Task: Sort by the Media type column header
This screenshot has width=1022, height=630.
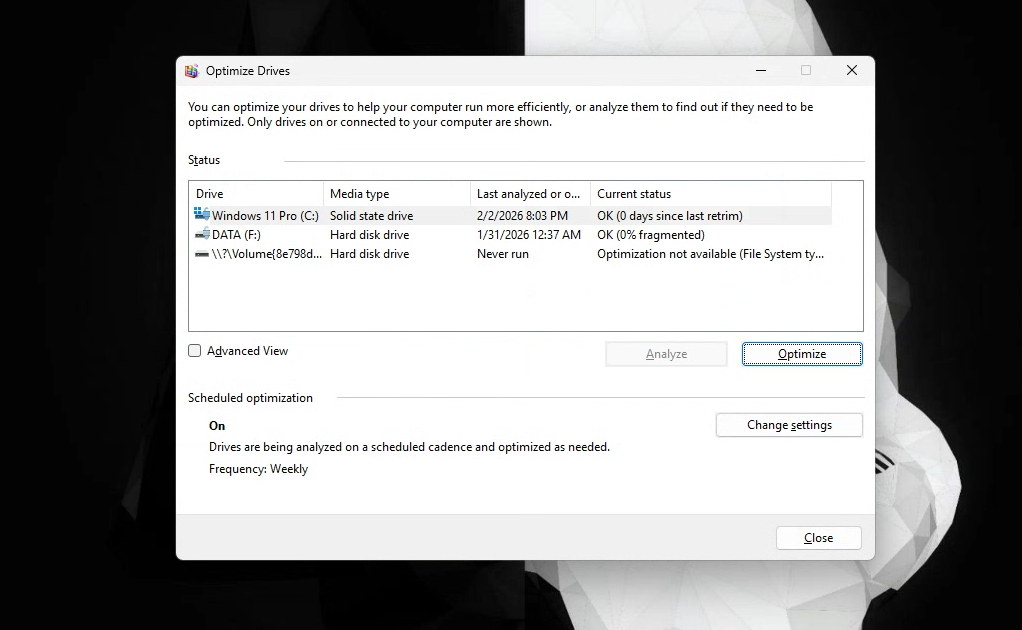Action: (x=397, y=194)
